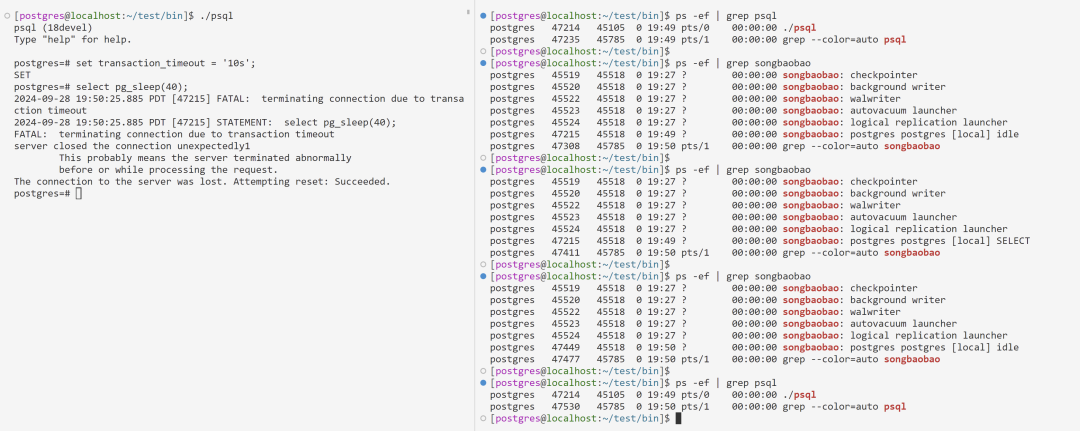Click "This probably means the server terminated abnormally"
1080x431 pixels.
pyautogui.click(x=205, y=158)
